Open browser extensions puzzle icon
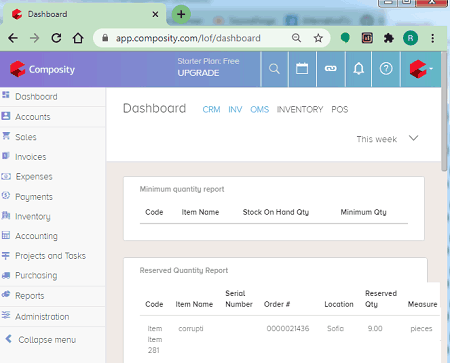Screen dimensions: 450x363 (389, 38)
